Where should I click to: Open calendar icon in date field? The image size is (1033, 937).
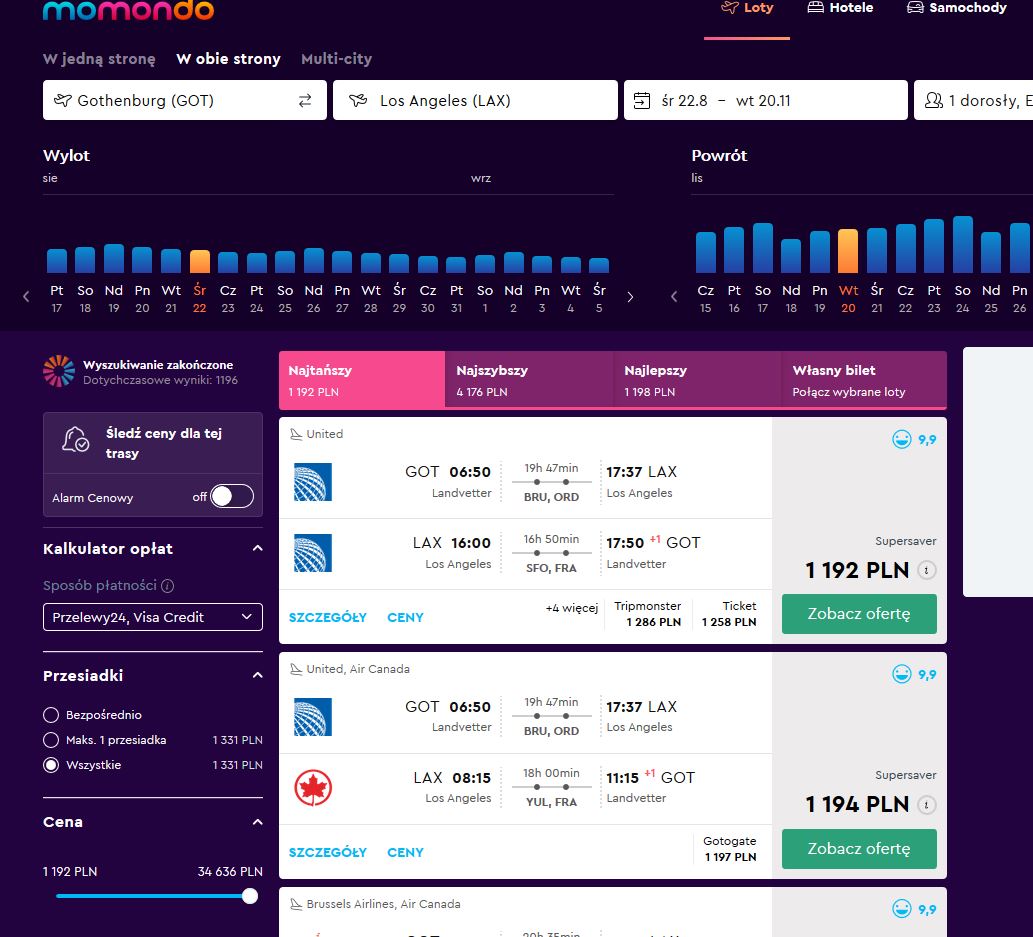[642, 100]
